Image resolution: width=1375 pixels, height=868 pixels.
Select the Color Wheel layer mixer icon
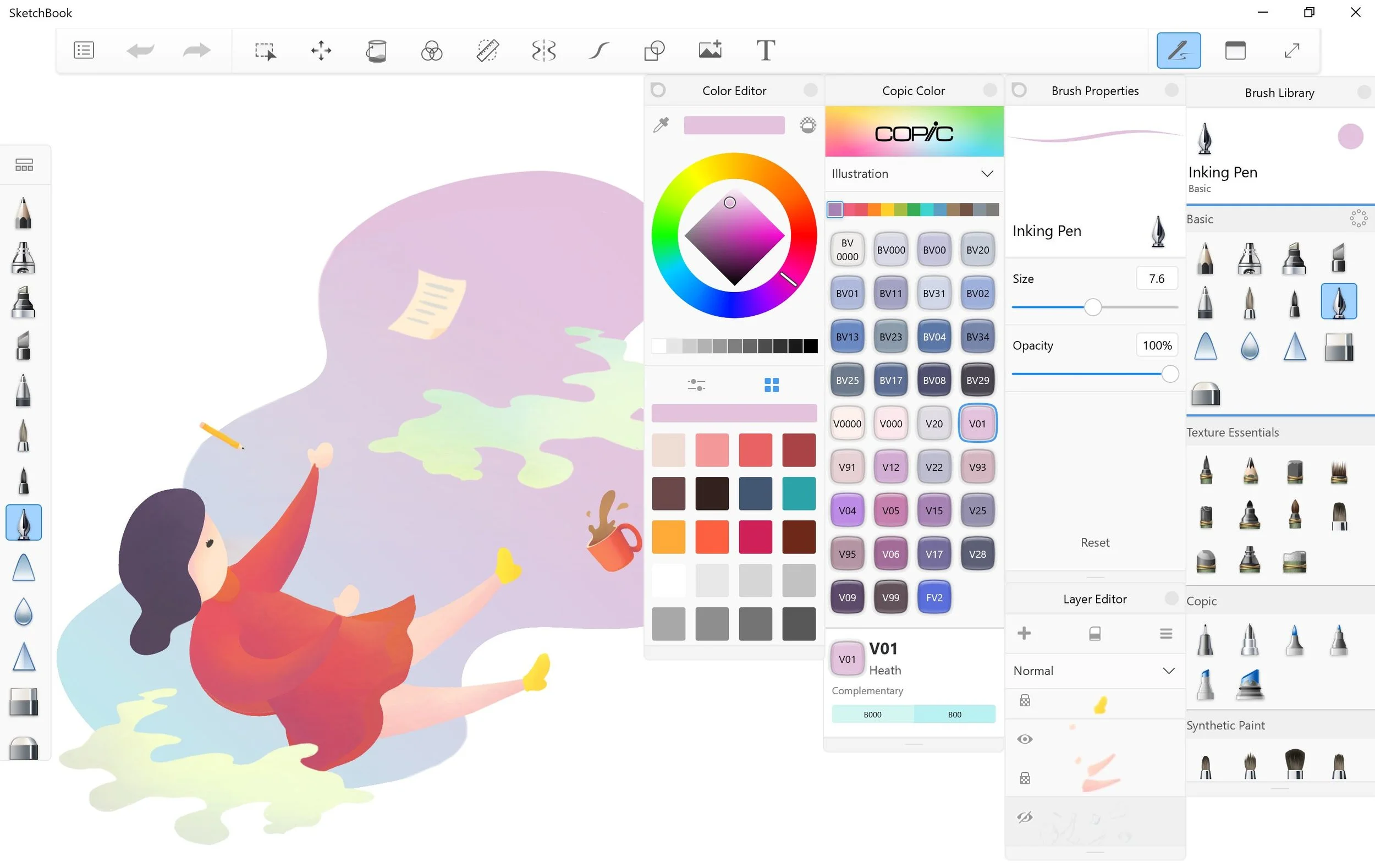click(x=432, y=51)
